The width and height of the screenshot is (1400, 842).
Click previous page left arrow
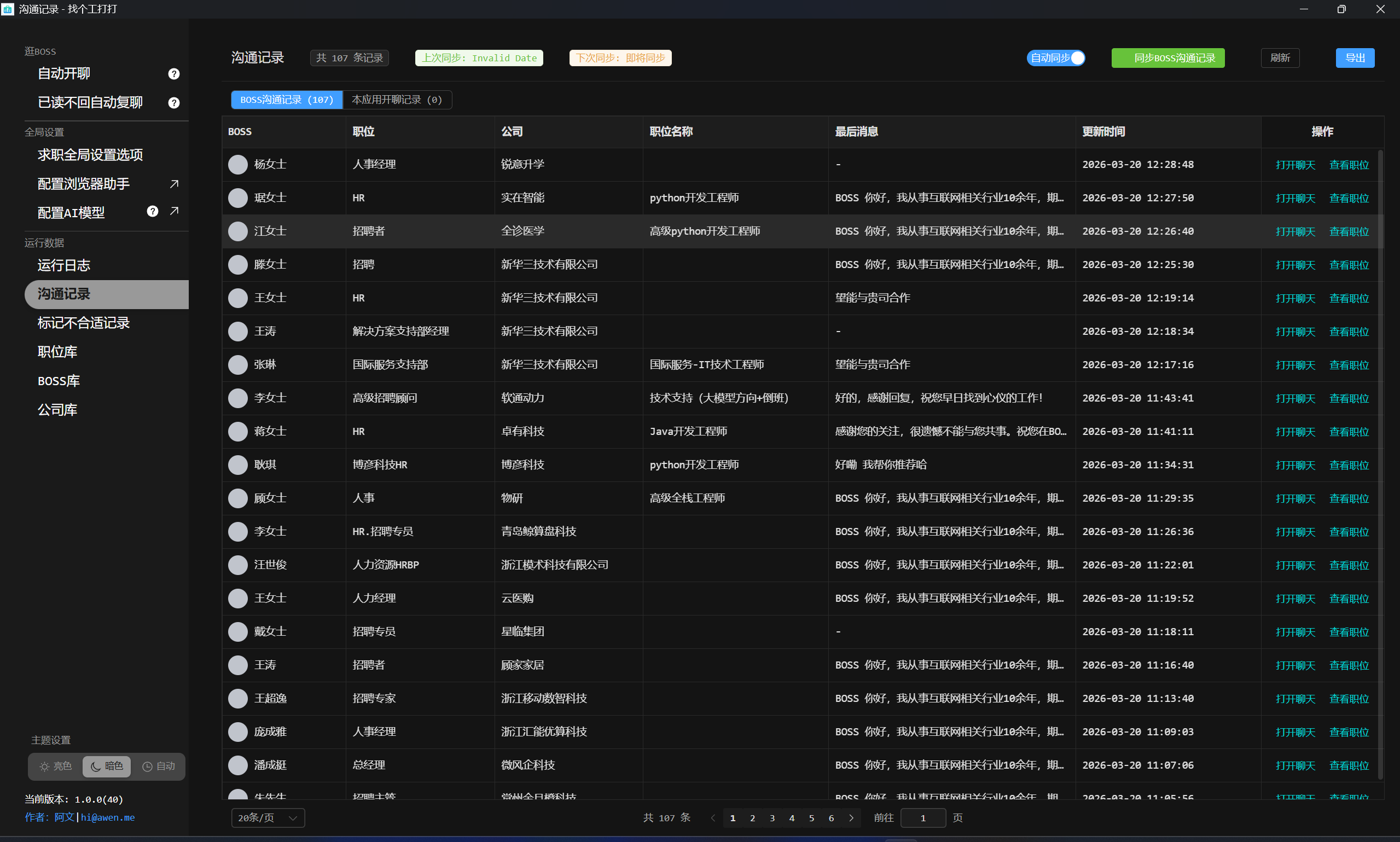pyautogui.click(x=712, y=817)
